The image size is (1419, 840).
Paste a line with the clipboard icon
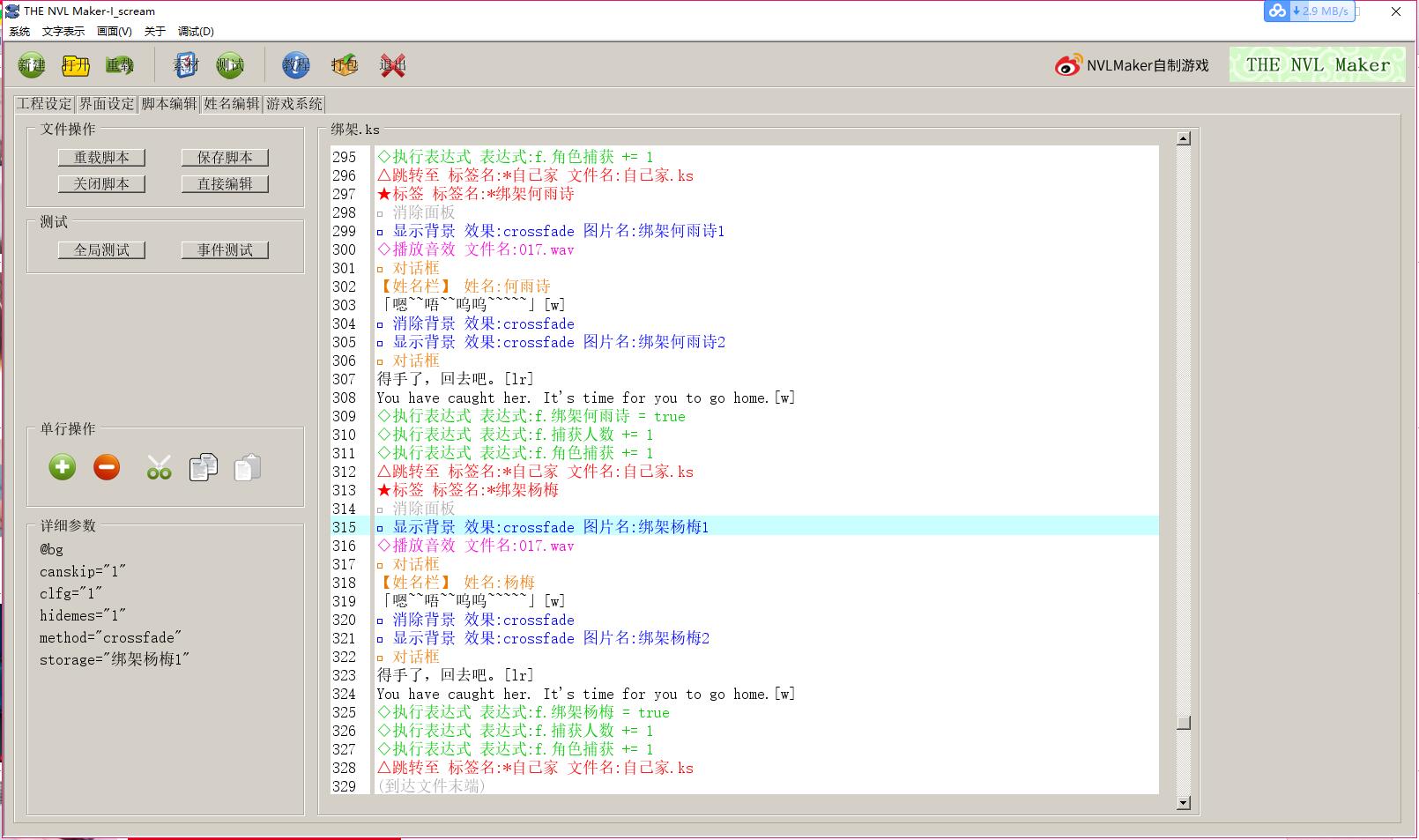pyautogui.click(x=248, y=467)
